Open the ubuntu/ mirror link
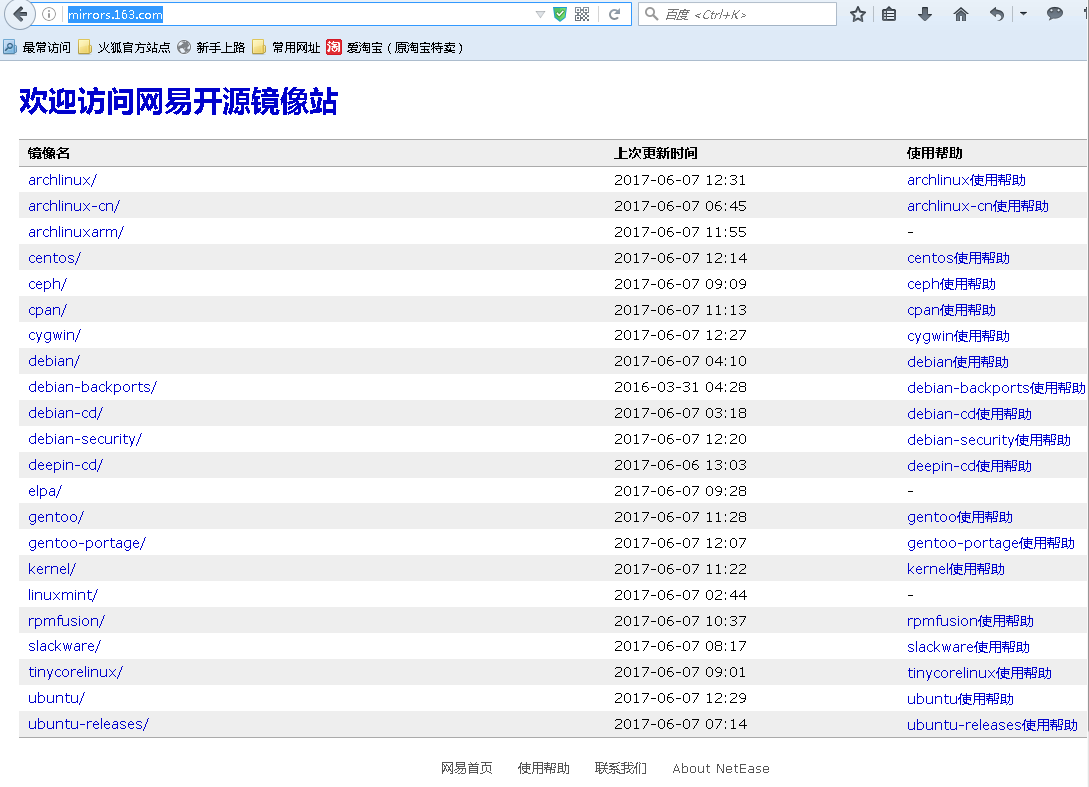 (56, 698)
